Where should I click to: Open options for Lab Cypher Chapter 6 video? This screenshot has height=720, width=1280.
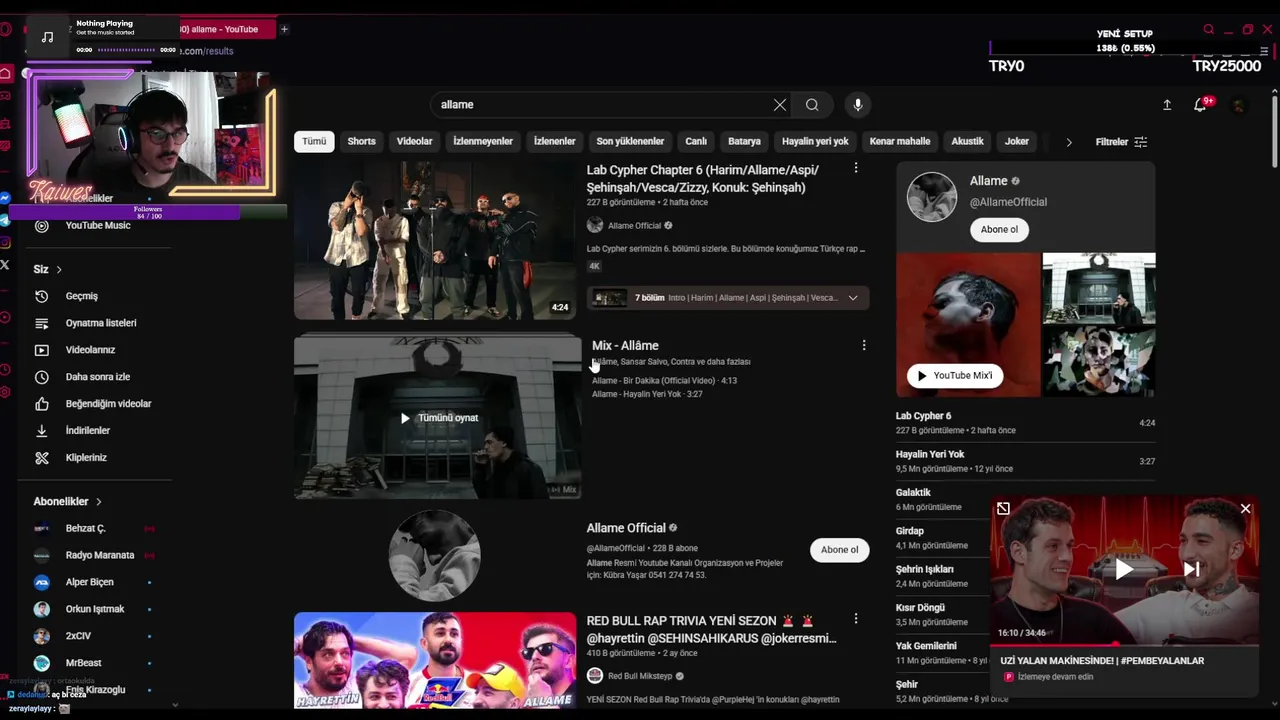855,168
